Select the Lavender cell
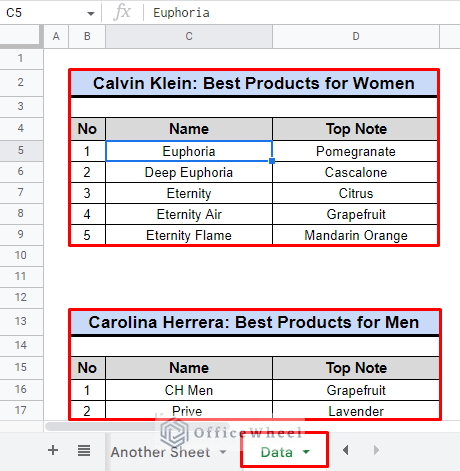 (x=356, y=411)
